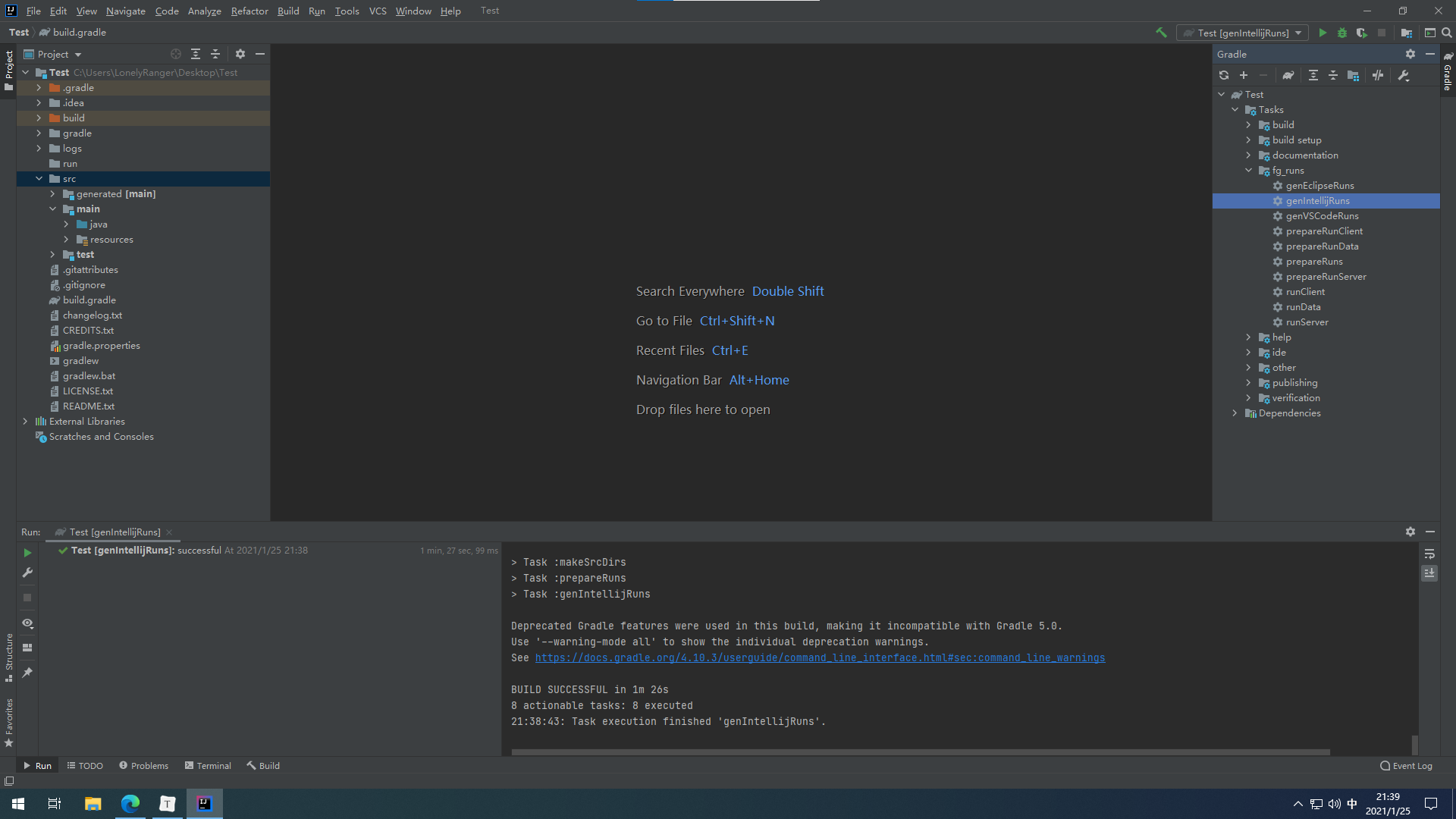Open the docs.gradle.org warnings link

820,658
